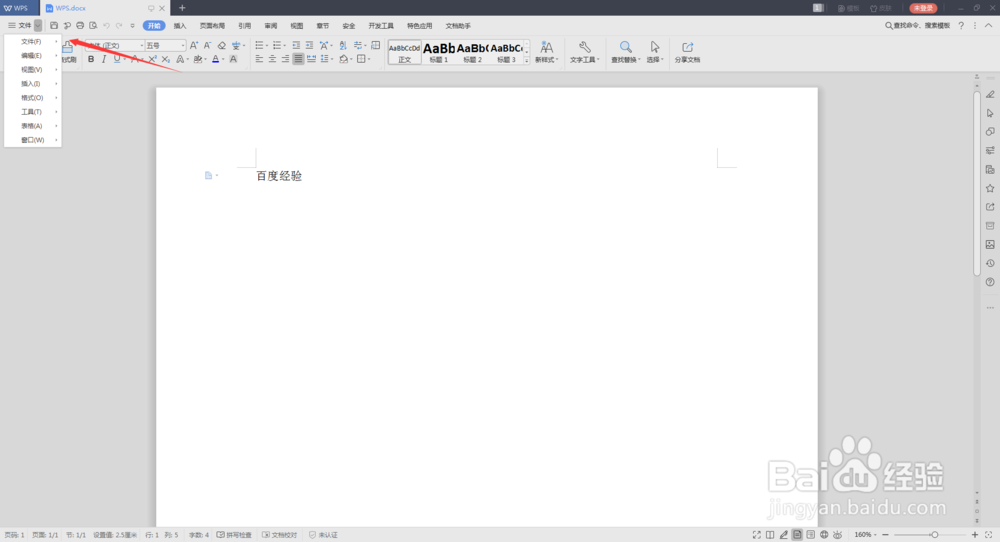The width and height of the screenshot is (1000, 542).
Task: Click the Save icon in quick access toolbar
Action: [x=54, y=26]
